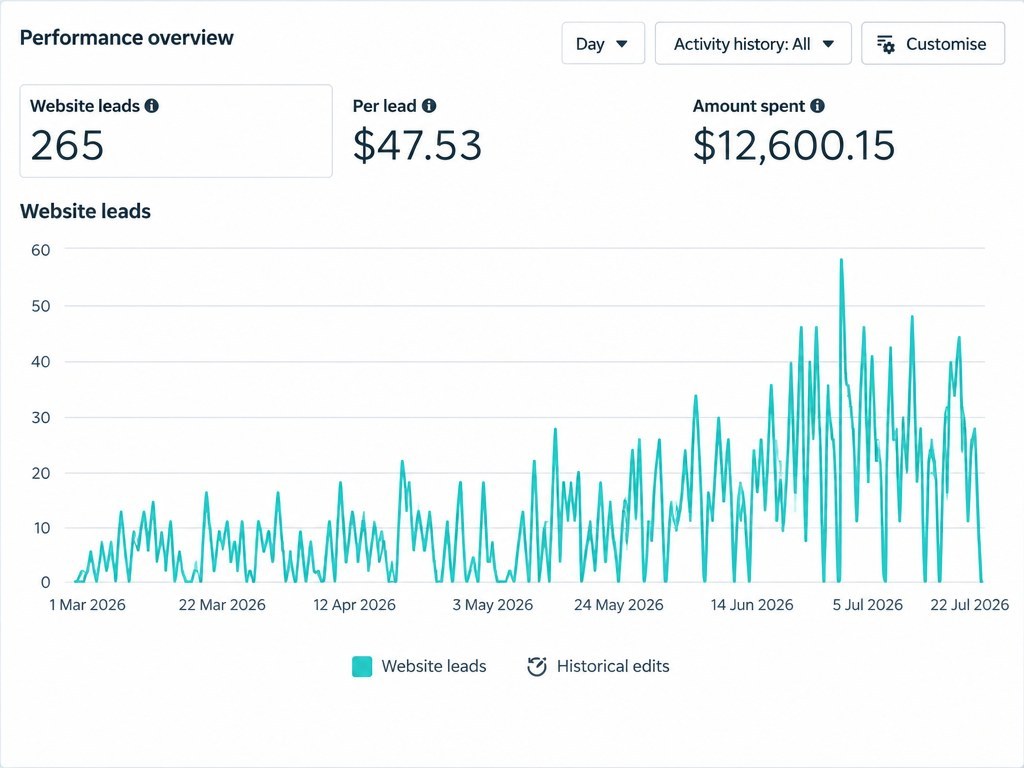The height and width of the screenshot is (768, 1024).
Task: Click the 40 y-axis label
Action: [40, 362]
